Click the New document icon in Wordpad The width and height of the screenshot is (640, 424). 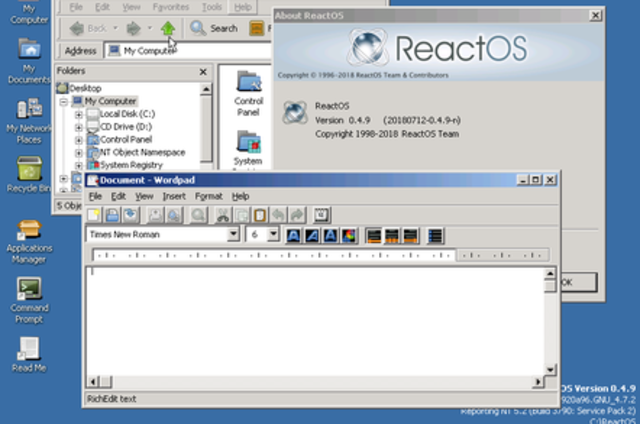click(93, 215)
